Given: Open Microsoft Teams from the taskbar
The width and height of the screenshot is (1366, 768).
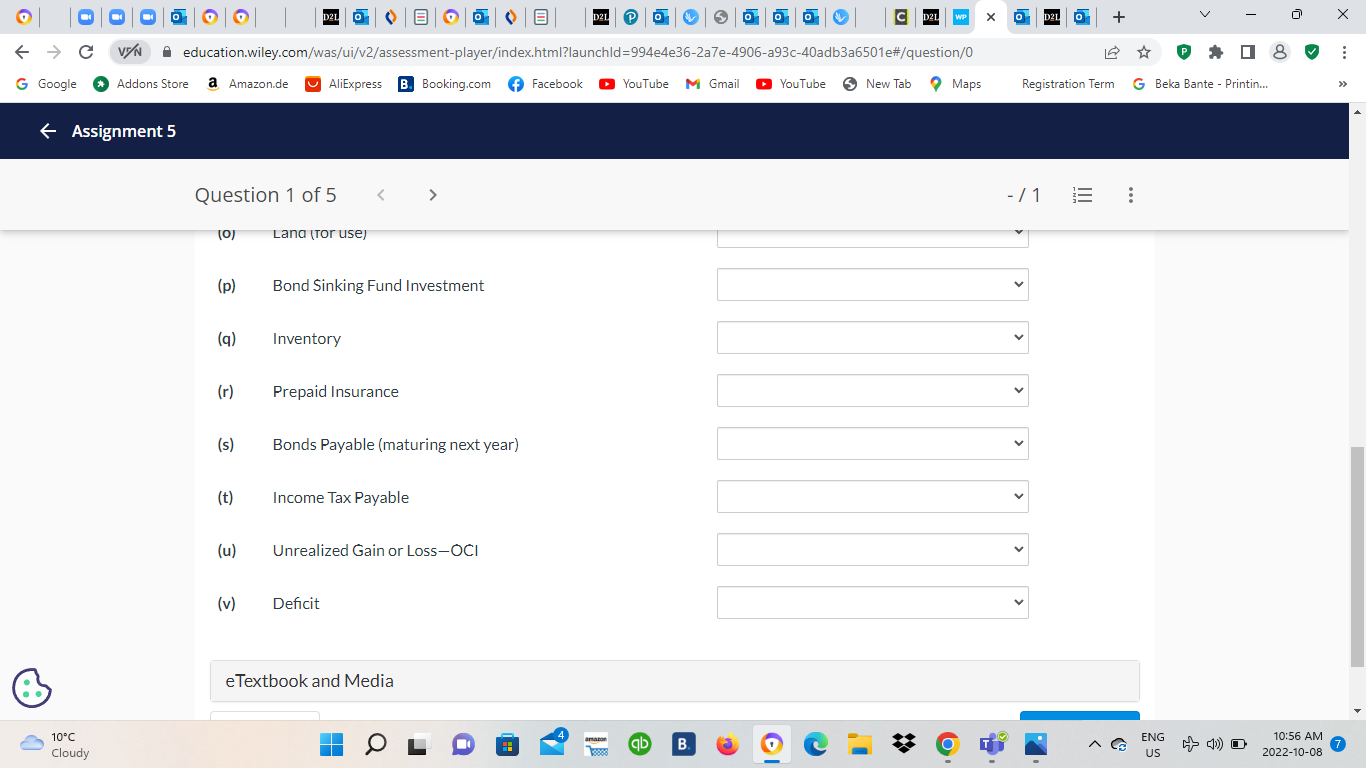Looking at the screenshot, I should [x=992, y=744].
